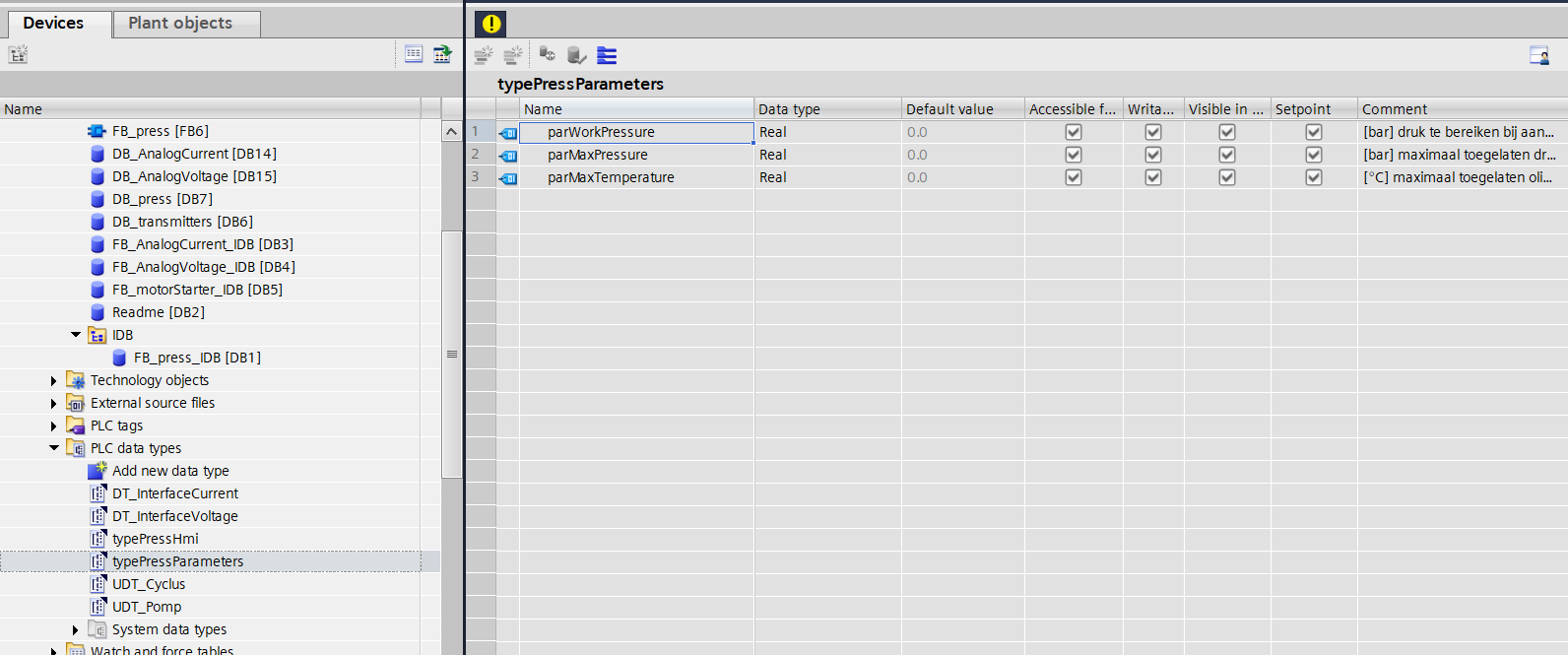
Task: Toggle Setpoint checkbox for parMaxPressure
Action: pos(1314,155)
